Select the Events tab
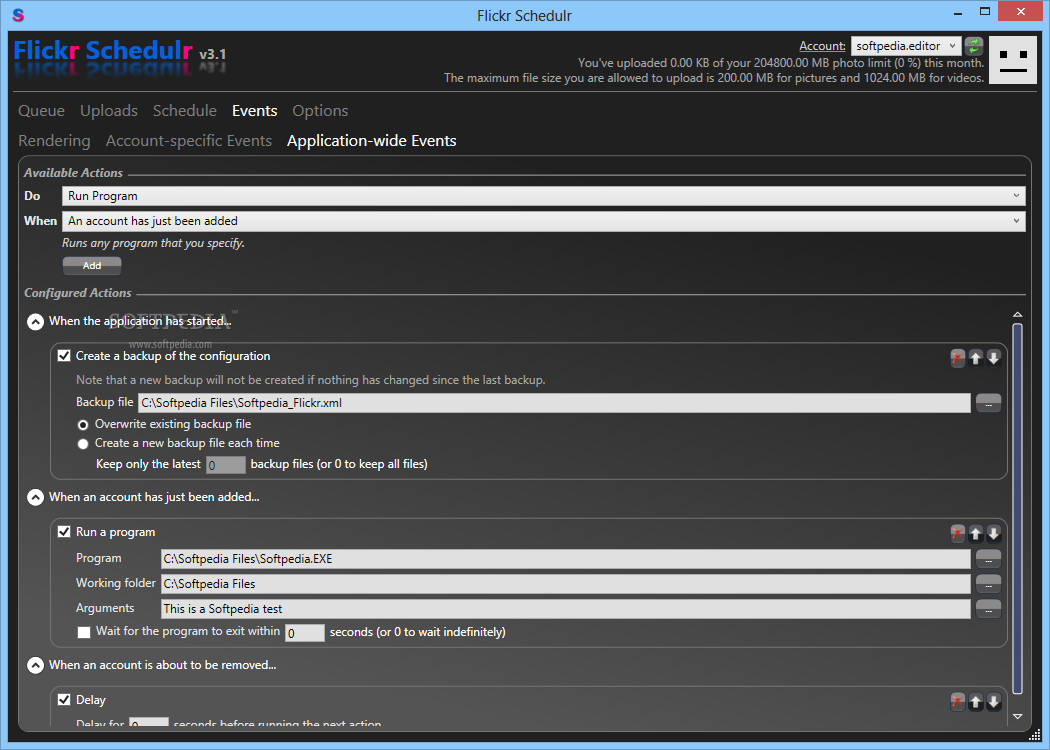Viewport: 1050px width, 750px height. [254, 110]
